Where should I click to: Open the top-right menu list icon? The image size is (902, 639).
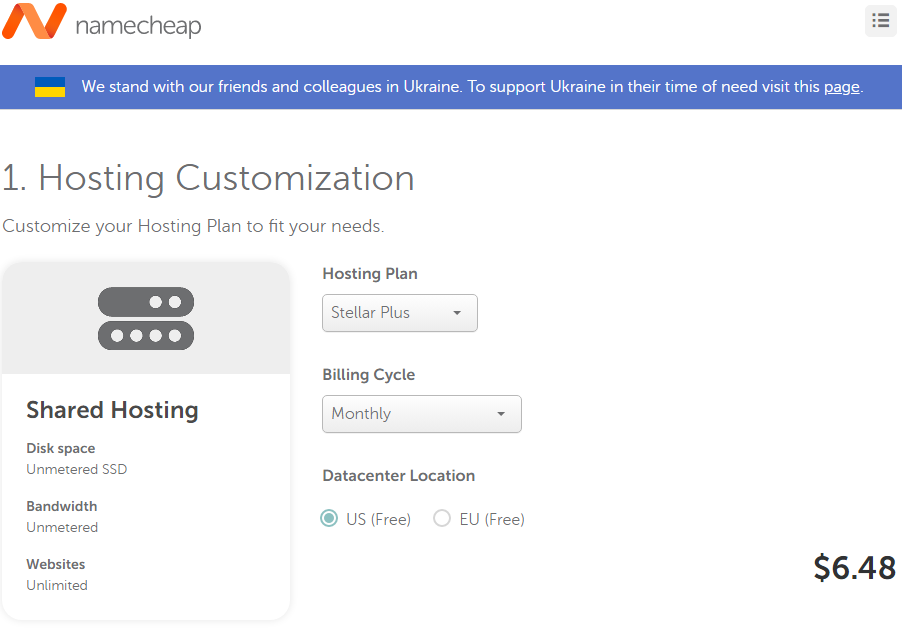[x=881, y=21]
